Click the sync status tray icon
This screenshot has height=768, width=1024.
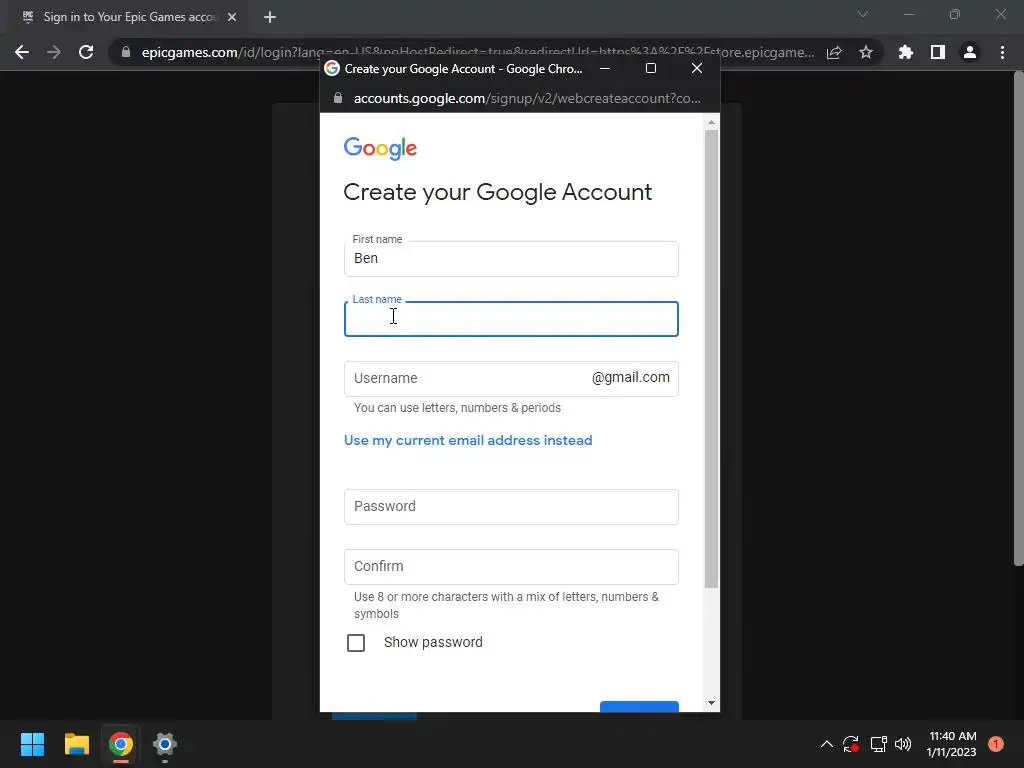click(x=850, y=744)
